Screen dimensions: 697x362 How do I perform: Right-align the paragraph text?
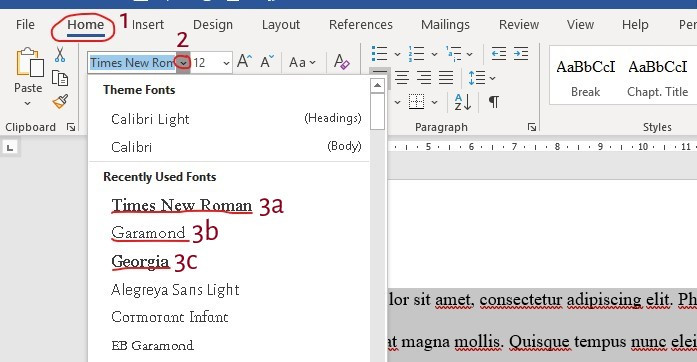(424, 78)
